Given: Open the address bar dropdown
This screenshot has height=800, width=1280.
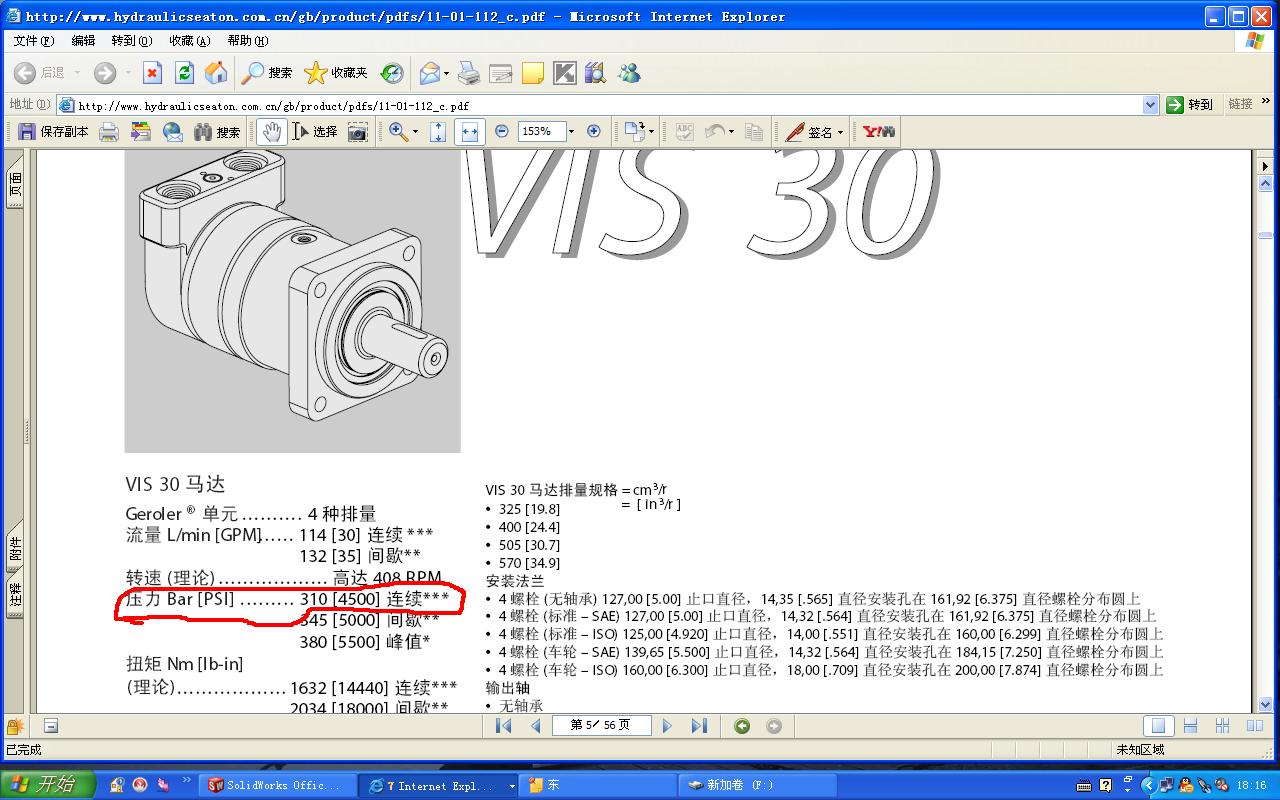Looking at the screenshot, I should click(x=1150, y=105).
